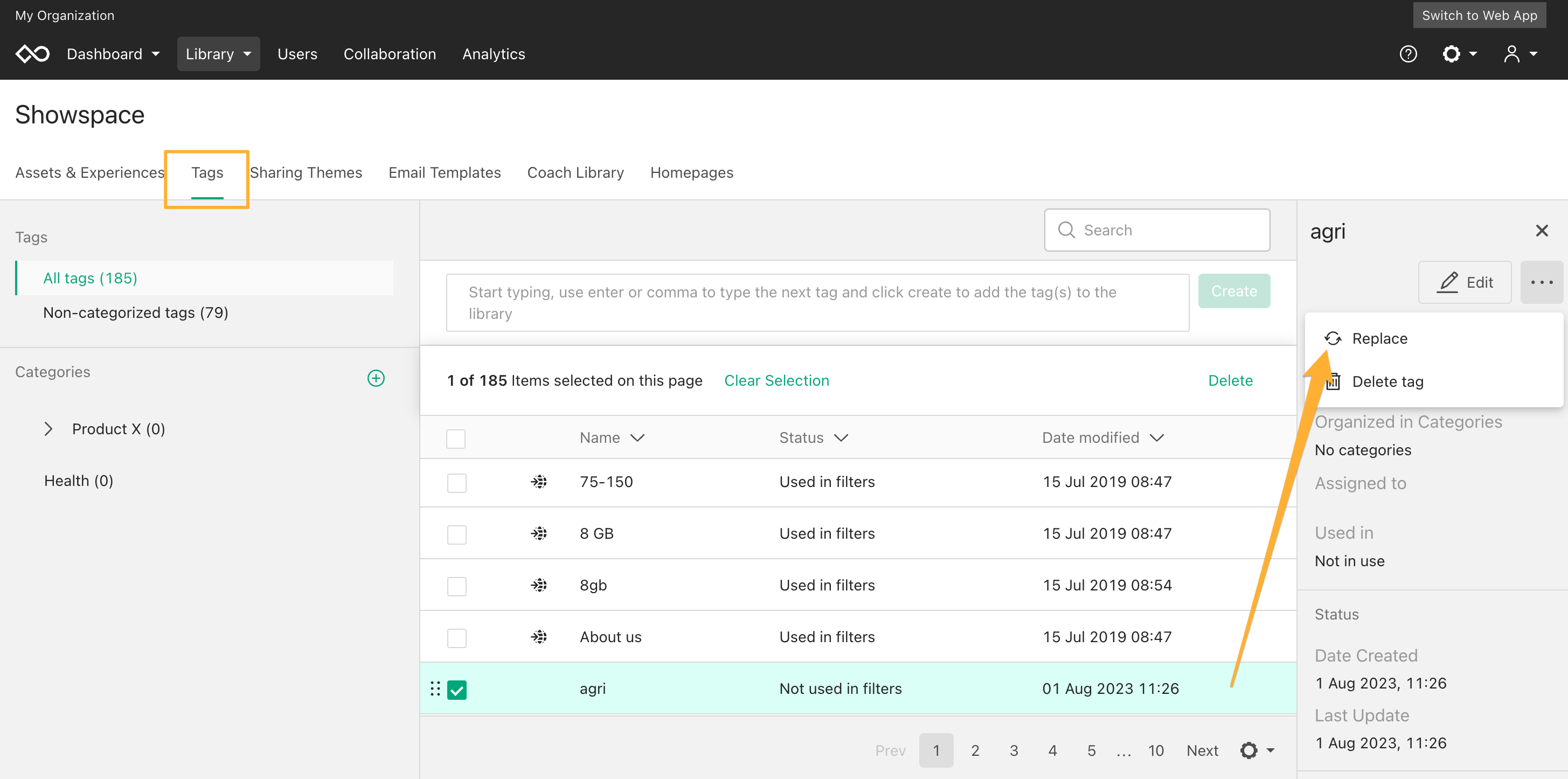Go to Analytics in top navigation

point(493,54)
